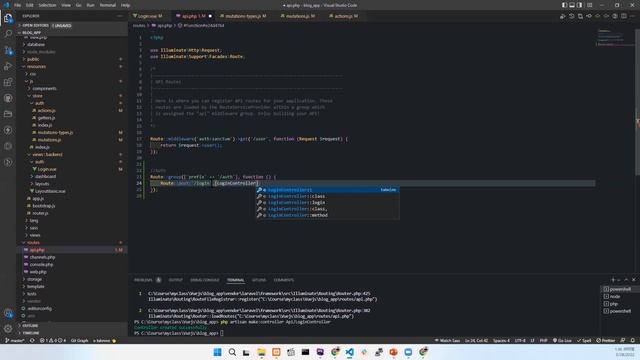Open errors and warnings status indicator
Image resolution: width=640 pixels, height=360 pixels.
(53, 340)
